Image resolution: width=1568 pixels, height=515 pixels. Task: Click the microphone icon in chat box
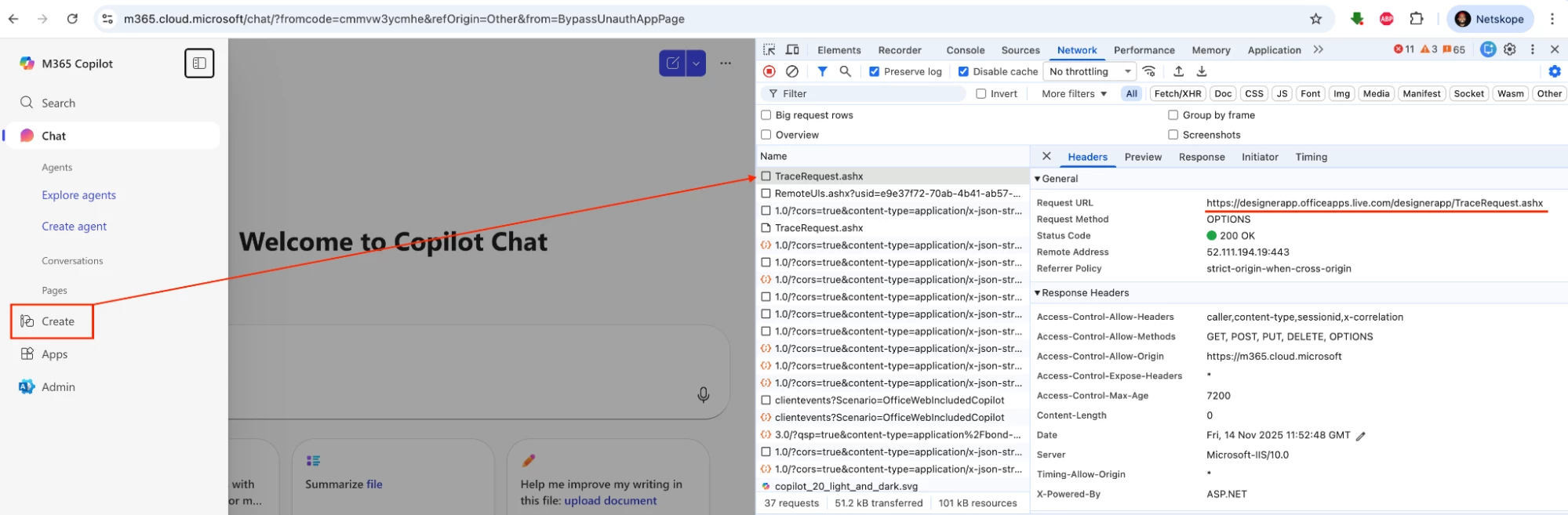[x=704, y=395]
